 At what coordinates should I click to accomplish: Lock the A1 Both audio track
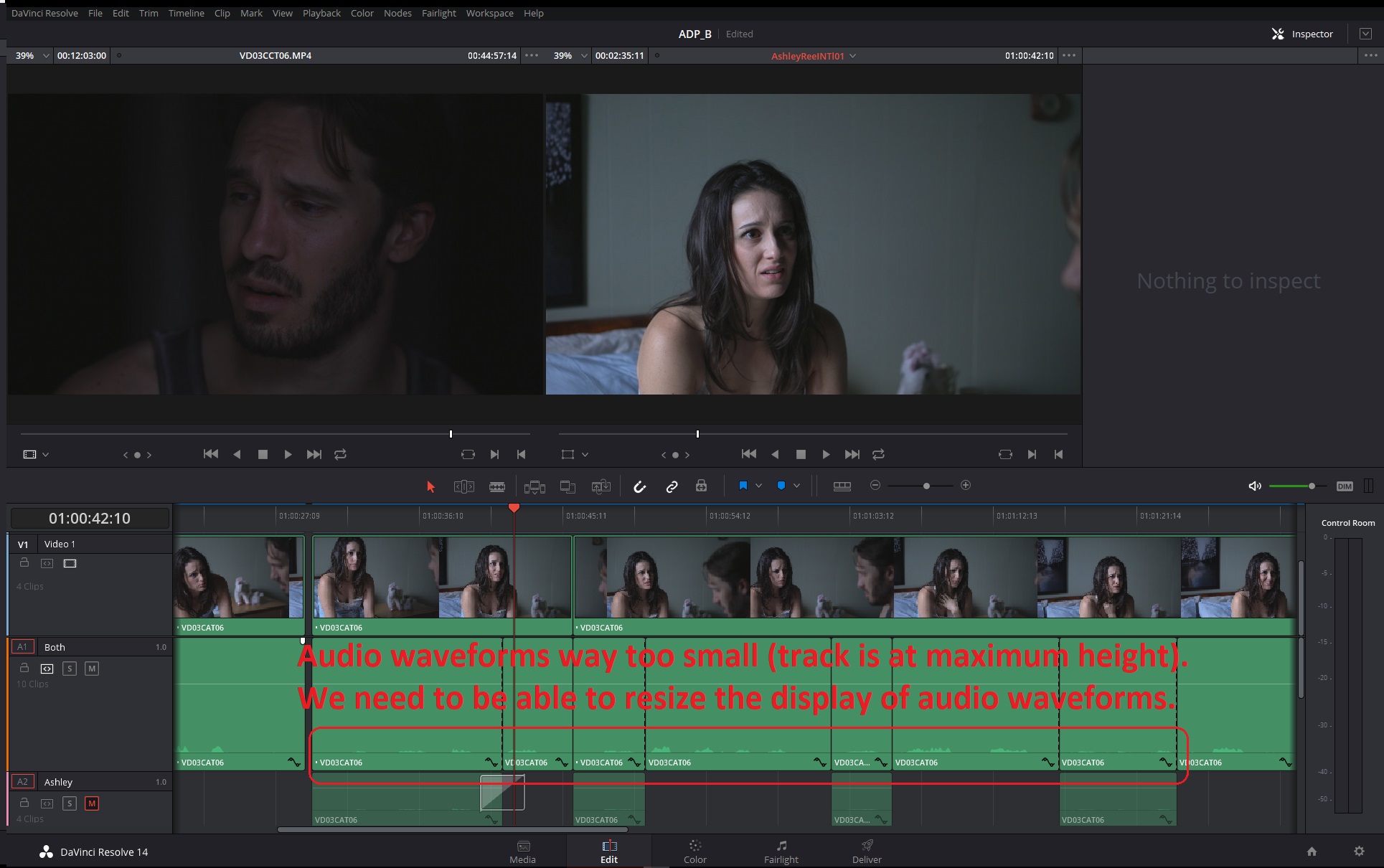pos(24,669)
